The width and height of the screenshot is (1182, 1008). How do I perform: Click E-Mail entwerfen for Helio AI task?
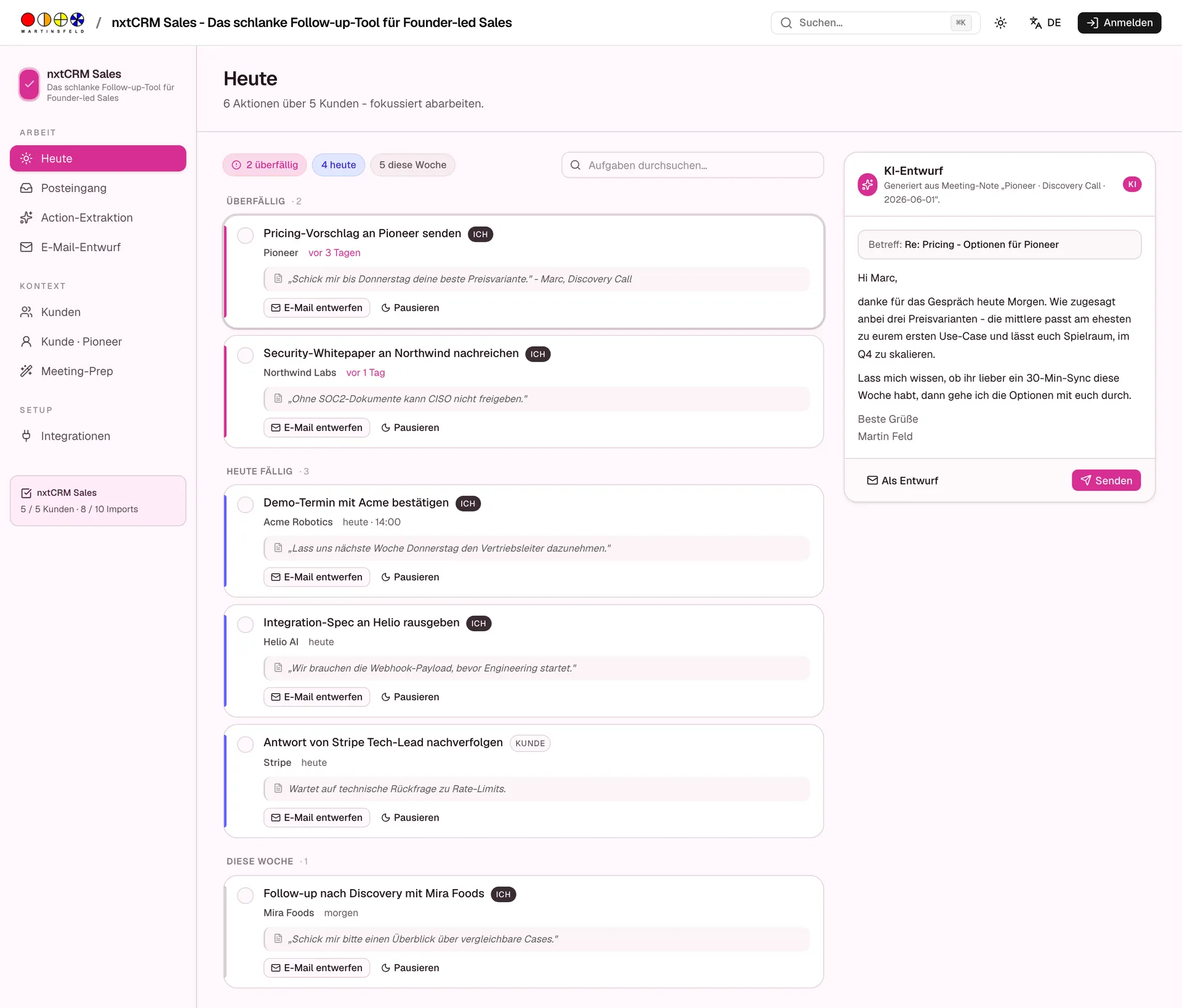pyautogui.click(x=316, y=697)
